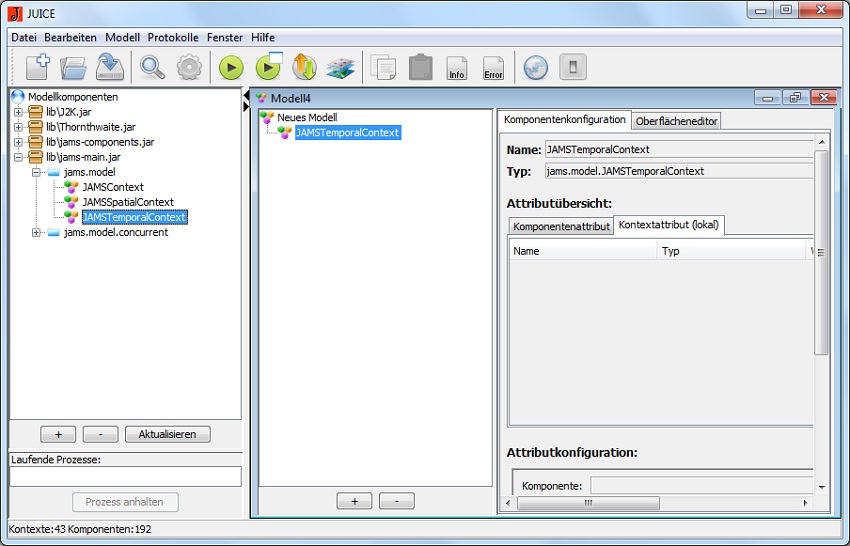The height and width of the screenshot is (546, 850).
Task: Switch to the Oberflächeneditor tab
Action: click(x=677, y=121)
